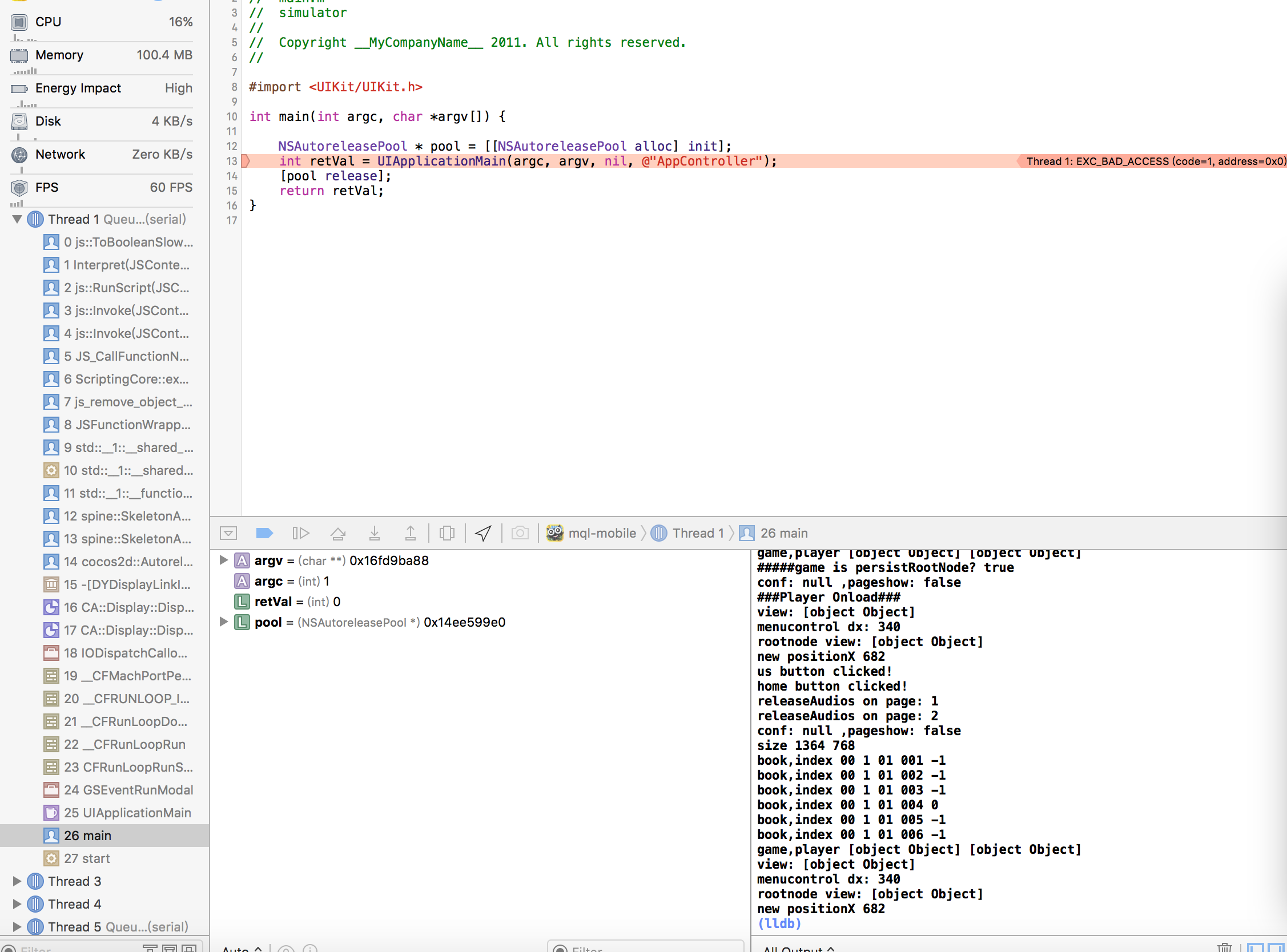
Task: Click the Step Out arrow icon
Action: point(410,533)
